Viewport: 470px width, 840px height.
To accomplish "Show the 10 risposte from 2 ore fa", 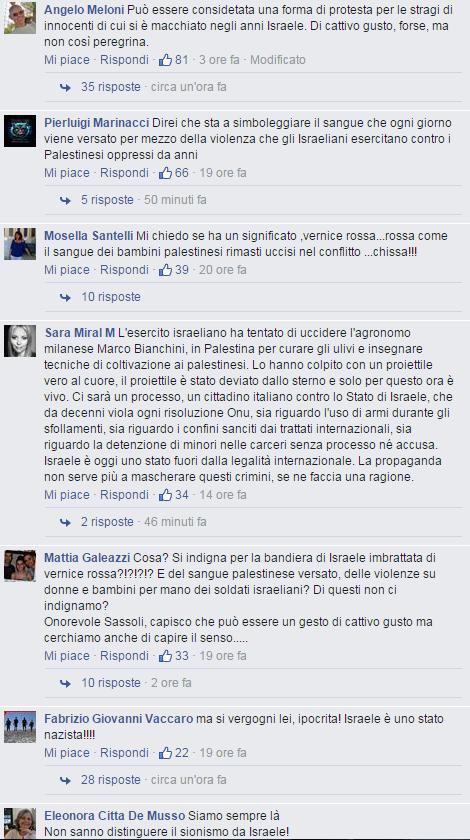I will pyautogui.click(x=111, y=683).
